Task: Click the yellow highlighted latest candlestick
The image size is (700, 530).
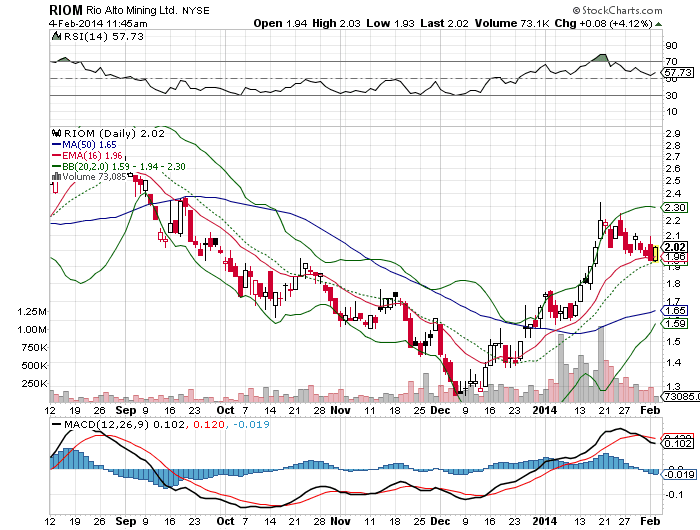Action: click(x=655, y=254)
